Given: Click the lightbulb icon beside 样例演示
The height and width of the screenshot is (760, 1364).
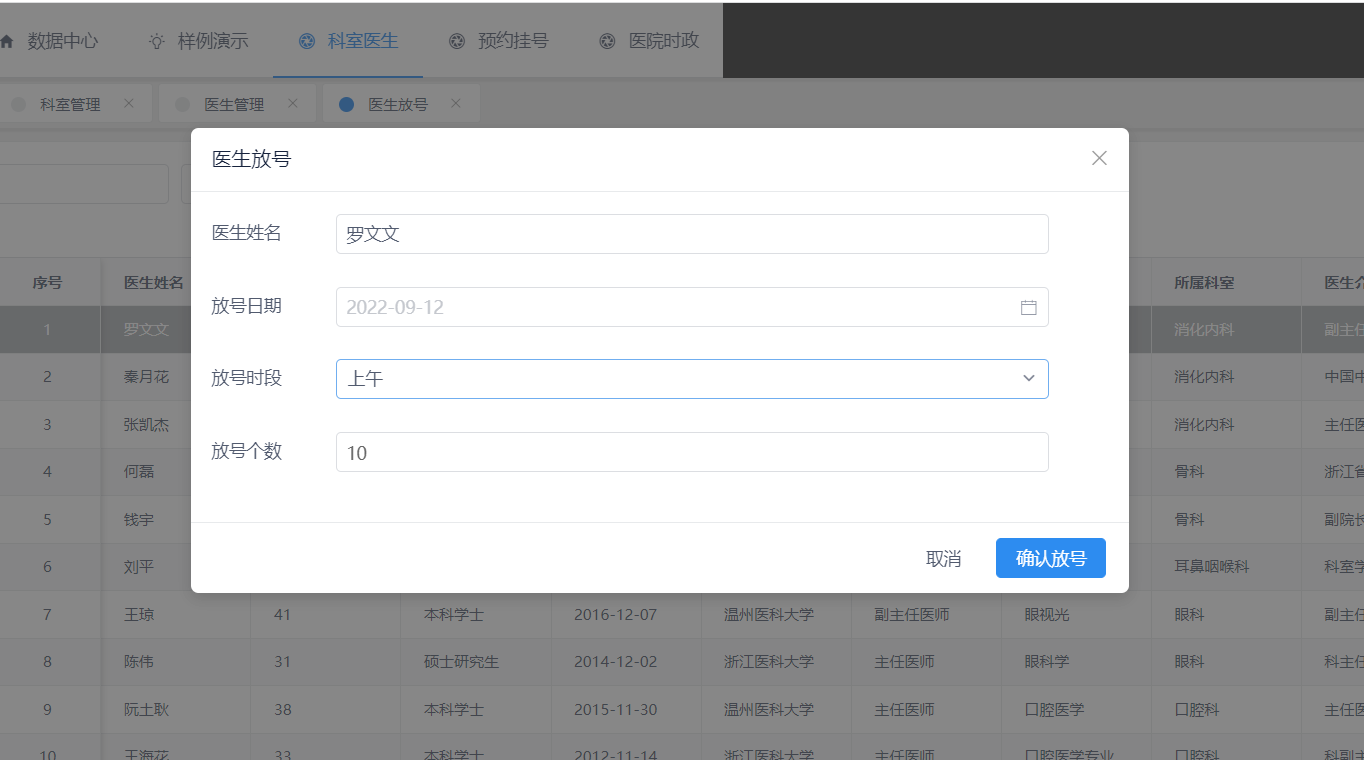Looking at the screenshot, I should pos(157,41).
